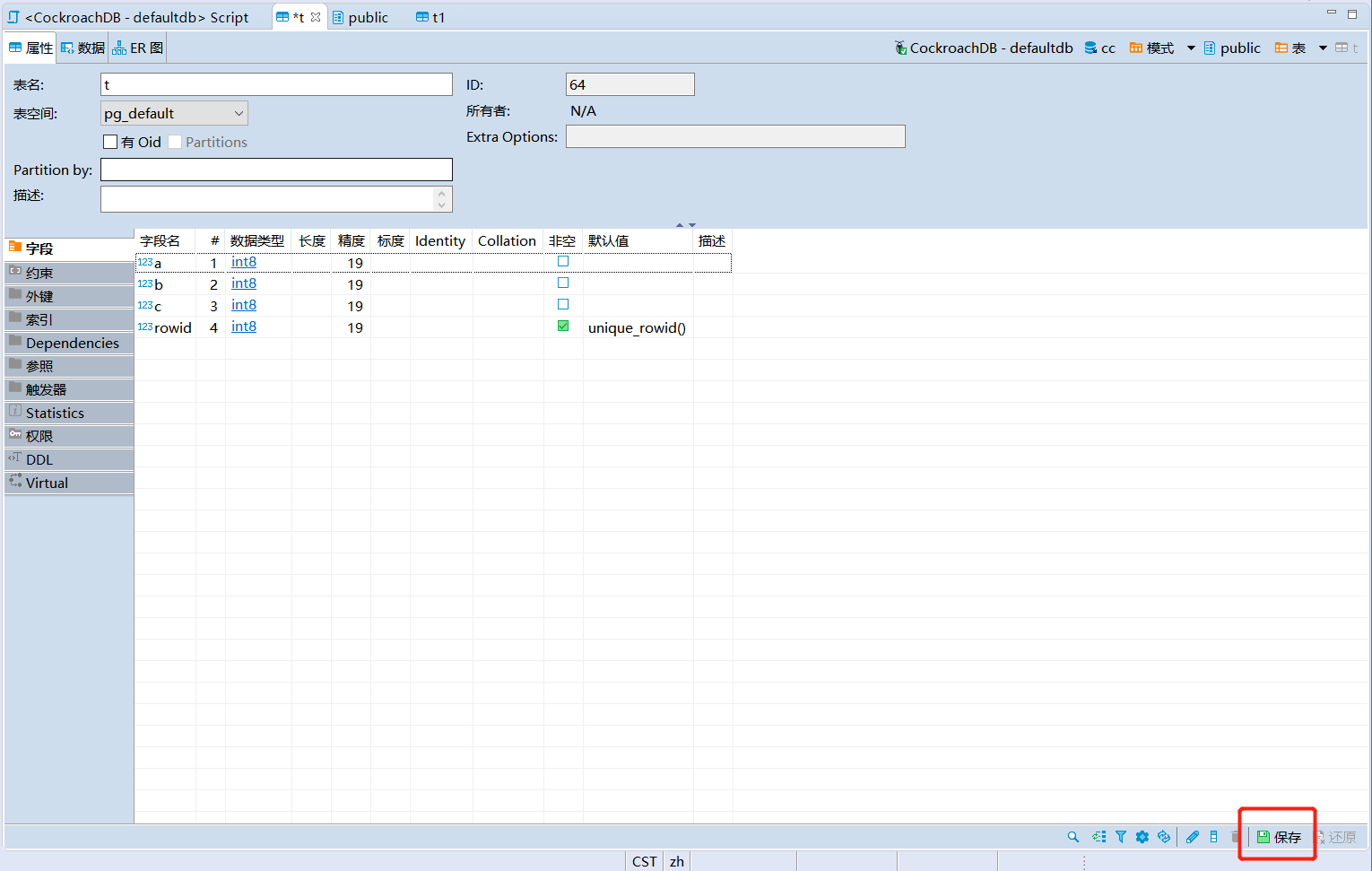Click the cc database breadcrumb
Screen dimensions: 1372x871
(1099, 48)
